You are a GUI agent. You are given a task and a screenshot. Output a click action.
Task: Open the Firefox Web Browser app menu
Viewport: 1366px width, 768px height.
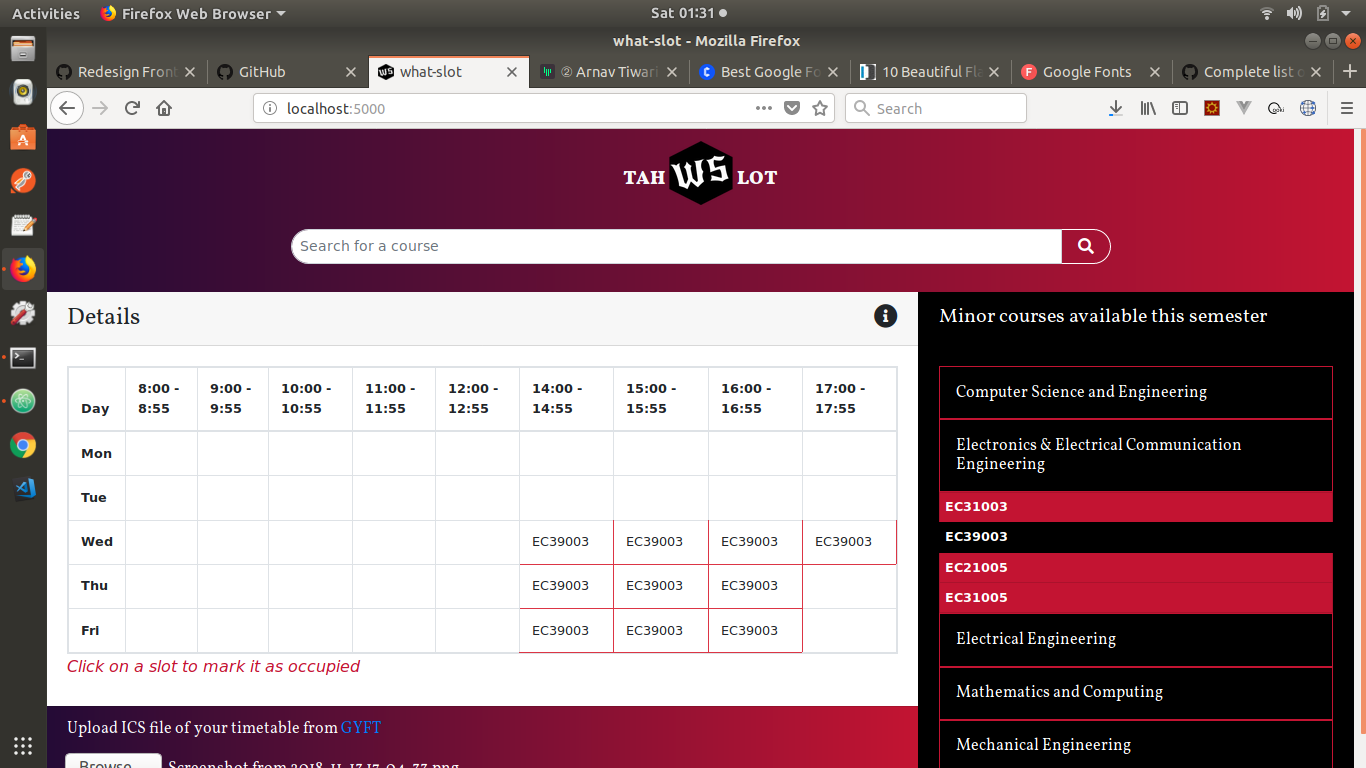[x=193, y=14]
